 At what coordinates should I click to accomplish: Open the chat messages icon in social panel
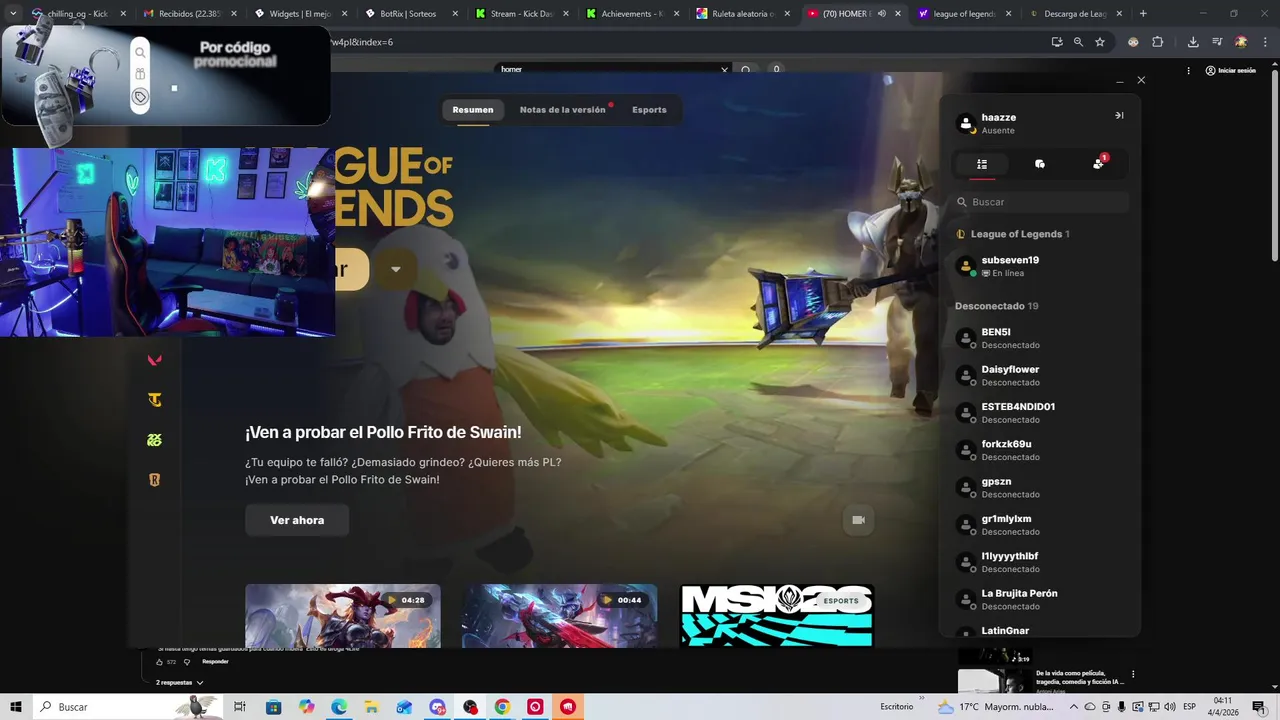pyautogui.click(x=1040, y=164)
